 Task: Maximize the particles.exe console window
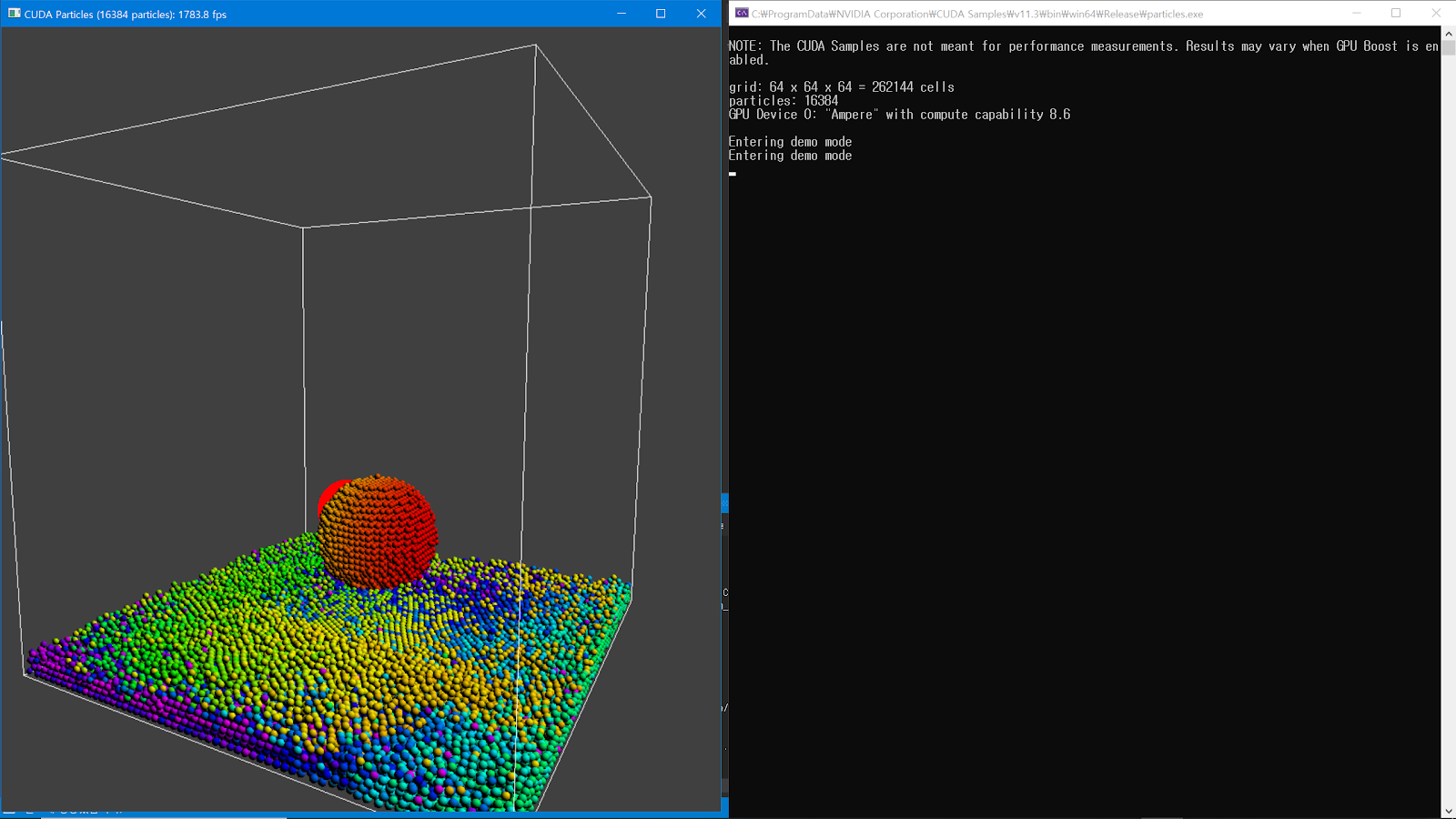click(1396, 14)
